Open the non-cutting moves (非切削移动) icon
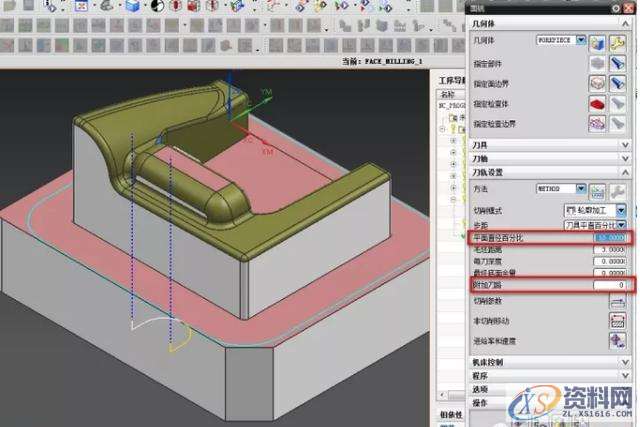640x427 pixels. click(x=619, y=320)
